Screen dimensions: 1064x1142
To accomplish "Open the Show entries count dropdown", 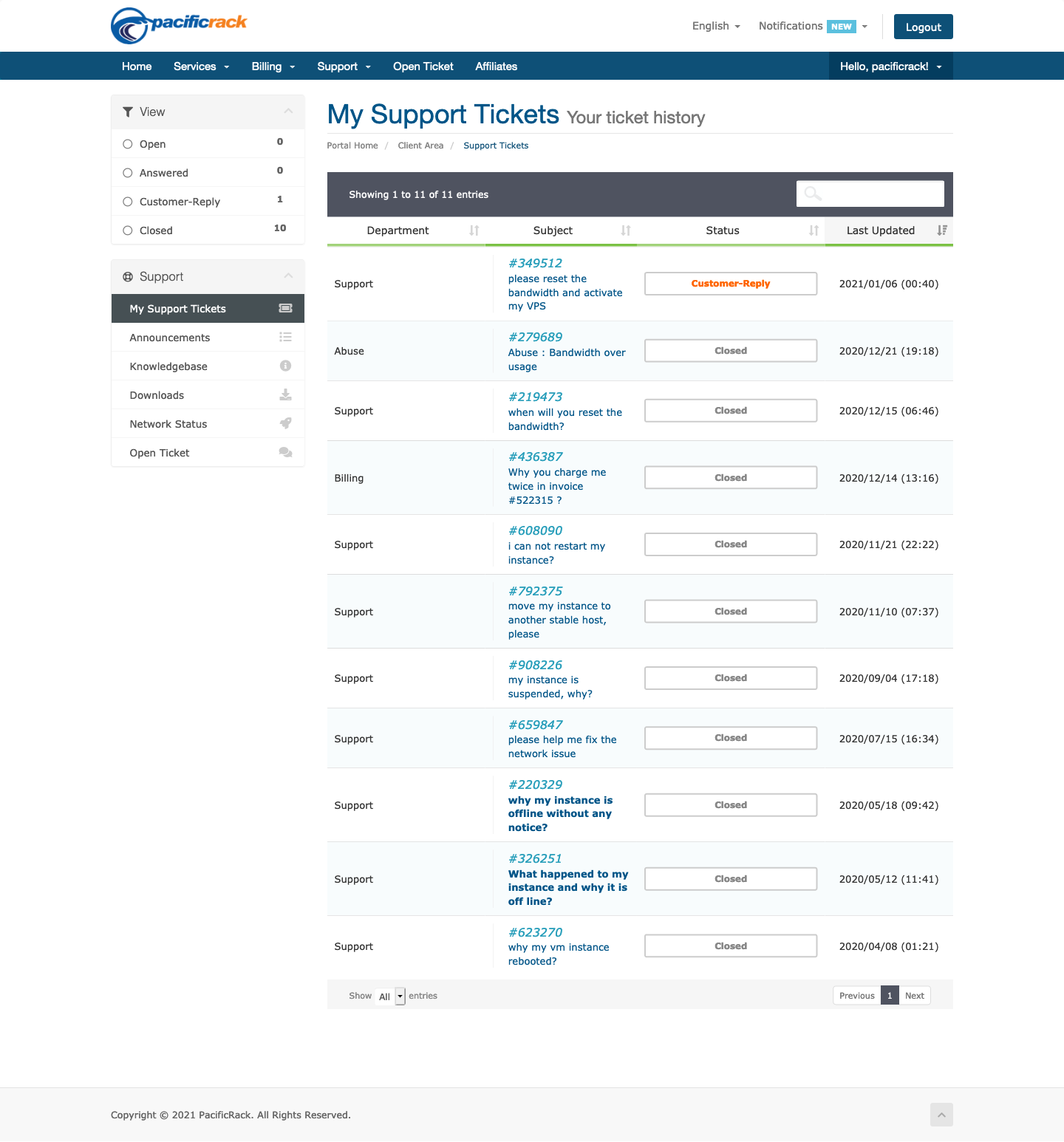I will click(390, 996).
